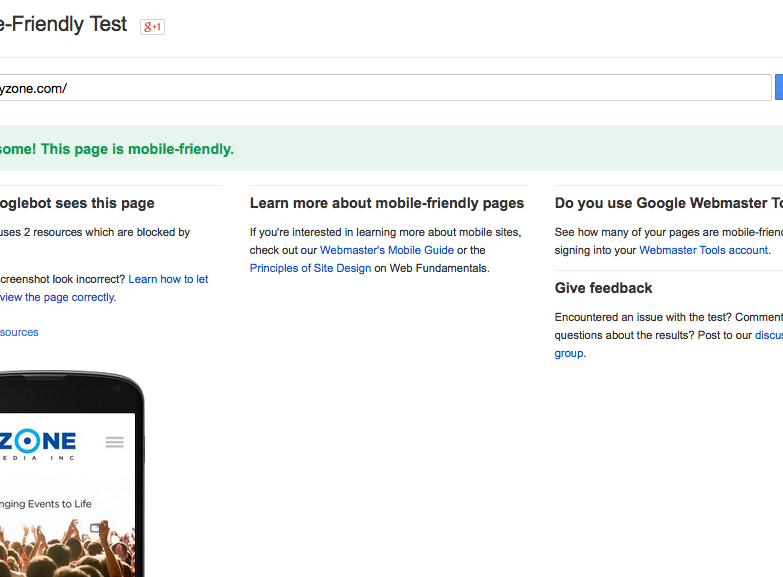This screenshot has width=783, height=577.
Task: Click the 'Friendly Test' page title
Action: click(x=69, y=24)
